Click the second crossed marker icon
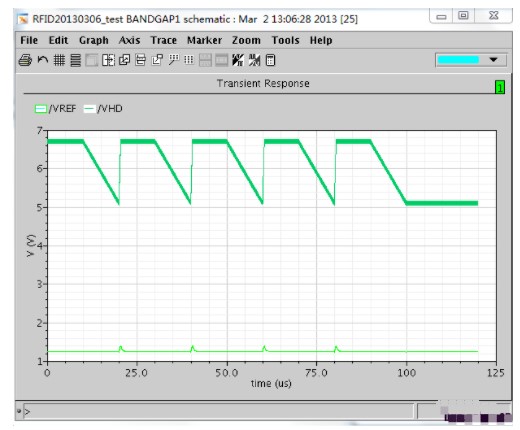Image resolution: width=520 pixels, height=430 pixels. [x=254, y=60]
